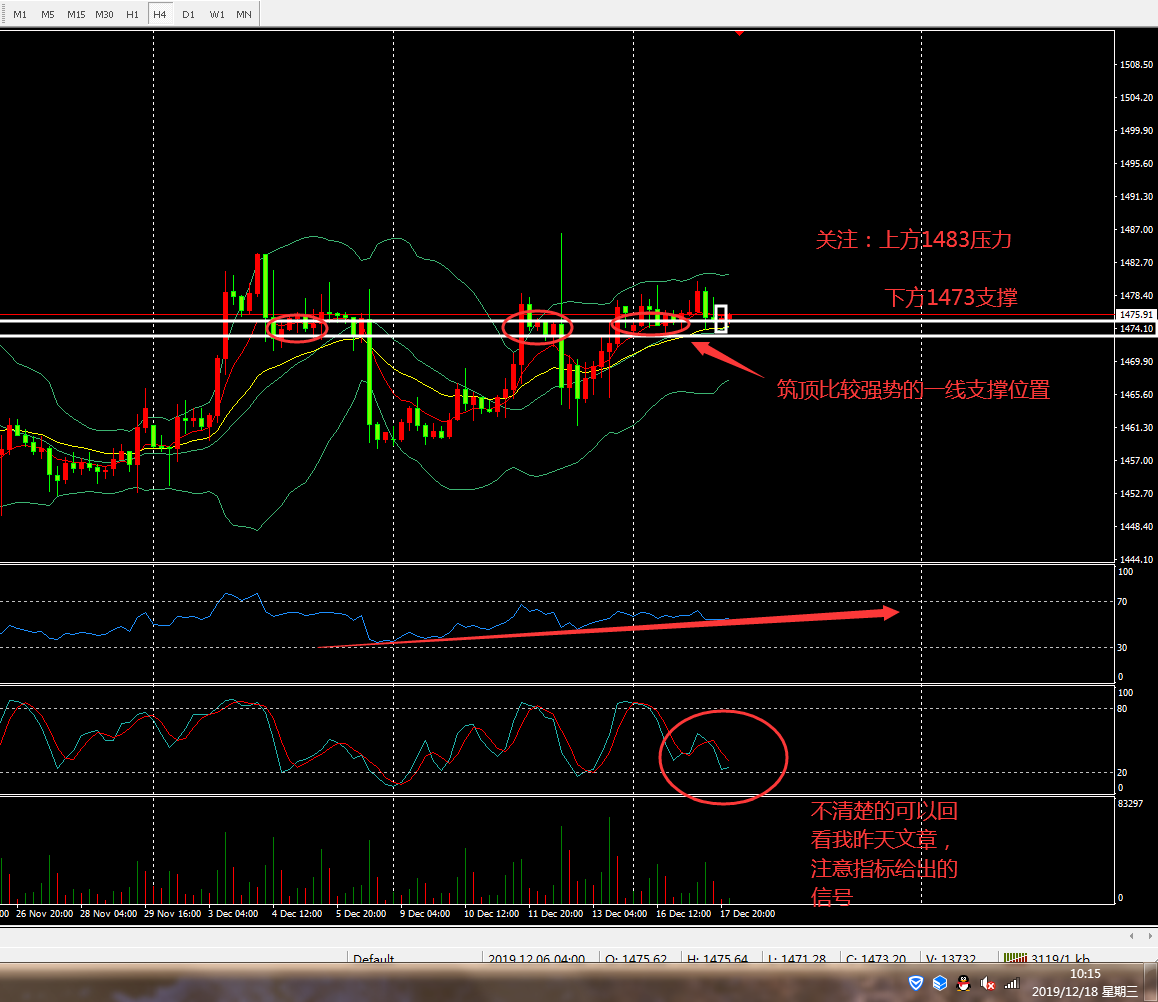Click the Default profile in status bar
Image resolution: width=1158 pixels, height=1002 pixels.
(x=374, y=958)
